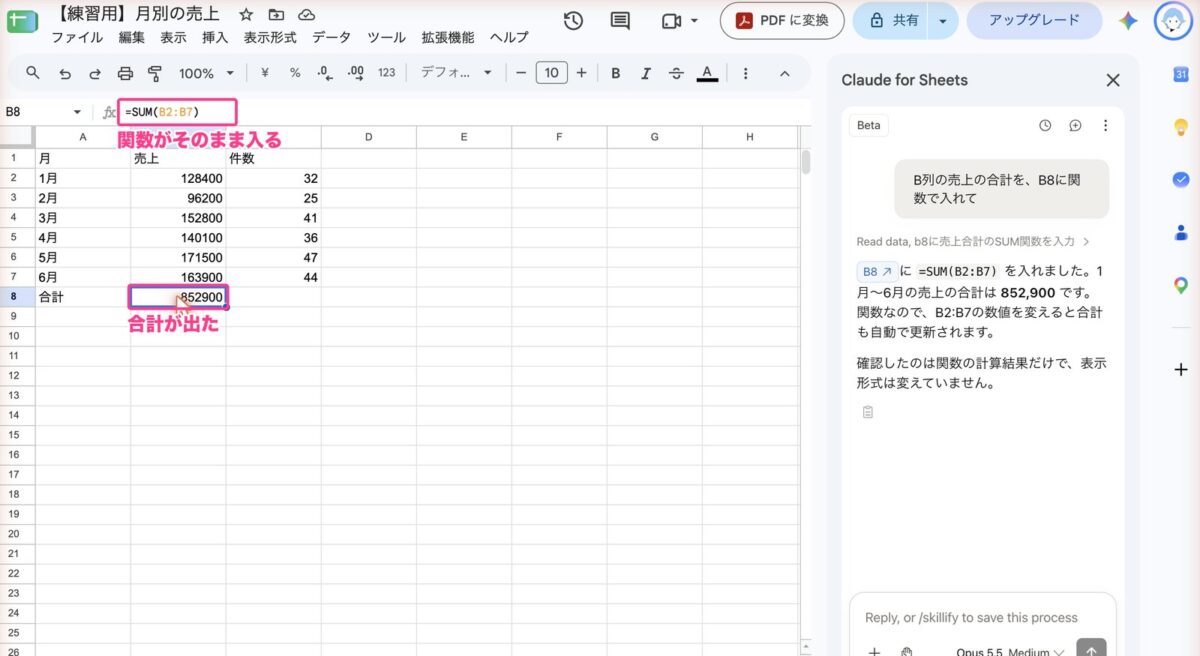Increase the font size
1200x656 pixels.
pos(581,73)
